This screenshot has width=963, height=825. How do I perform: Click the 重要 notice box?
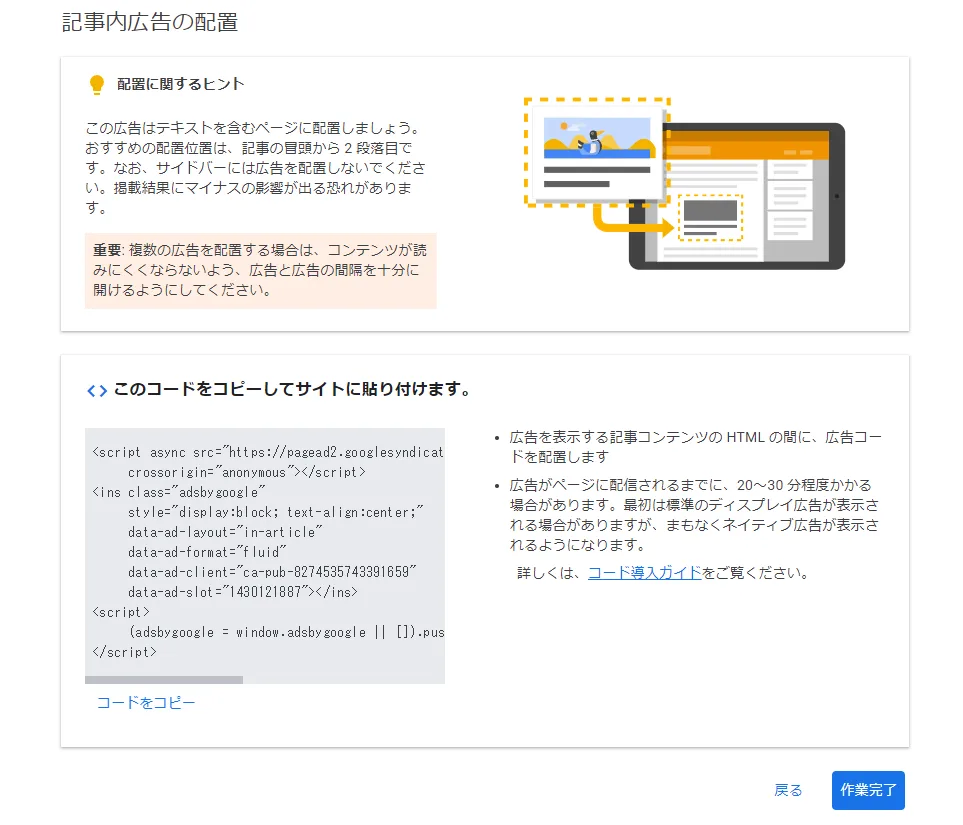(260, 271)
